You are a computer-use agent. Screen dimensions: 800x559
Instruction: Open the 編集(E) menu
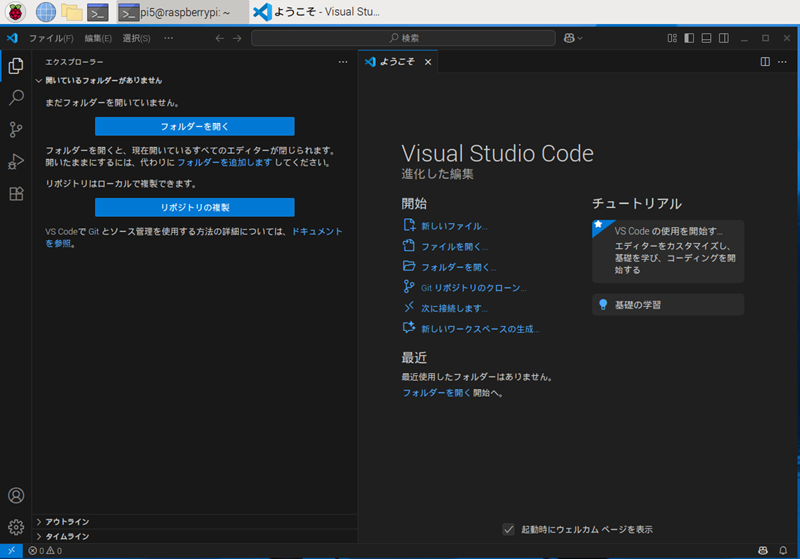coord(98,38)
